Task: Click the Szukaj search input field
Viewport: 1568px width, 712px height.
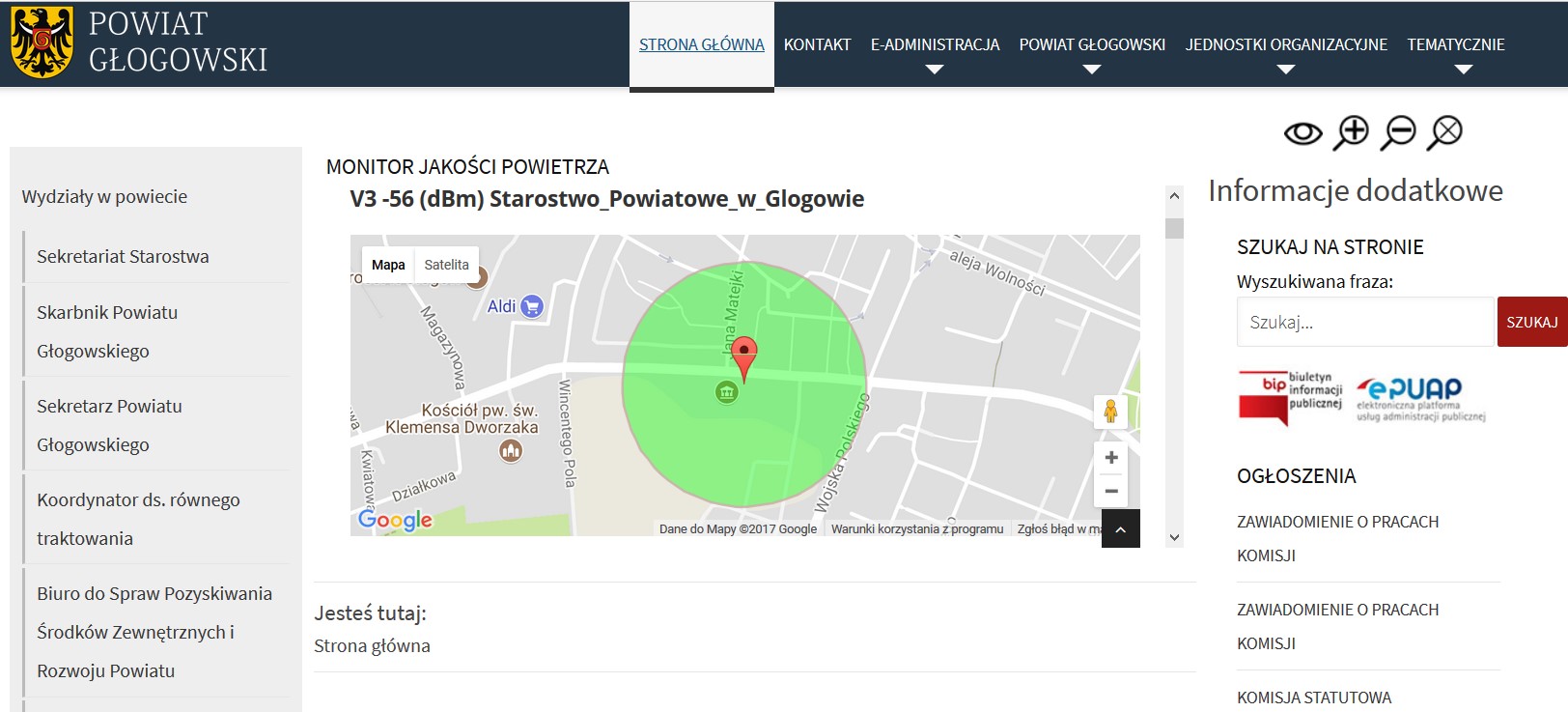Action: [1364, 323]
